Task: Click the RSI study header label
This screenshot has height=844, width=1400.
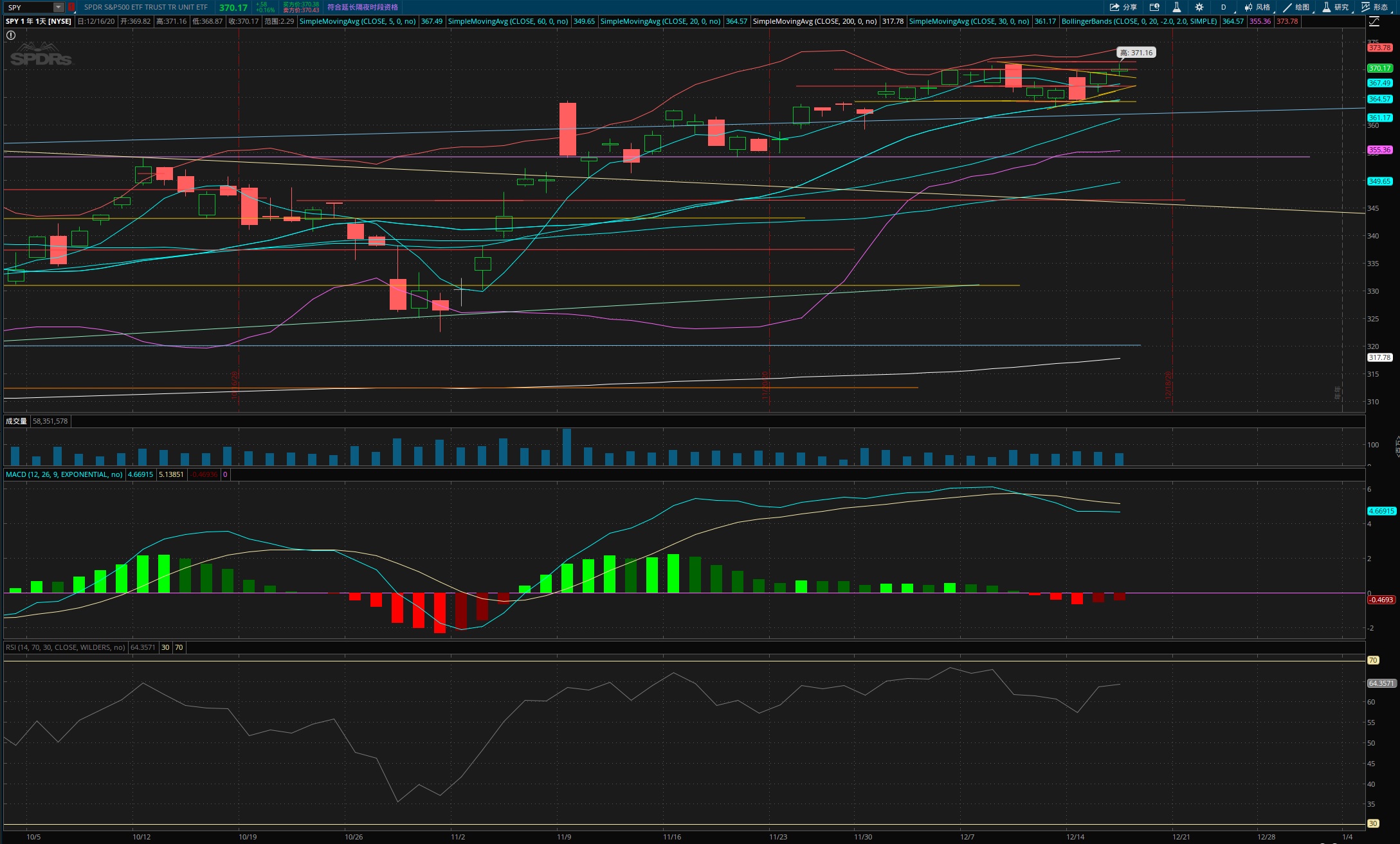Action: click(65, 647)
